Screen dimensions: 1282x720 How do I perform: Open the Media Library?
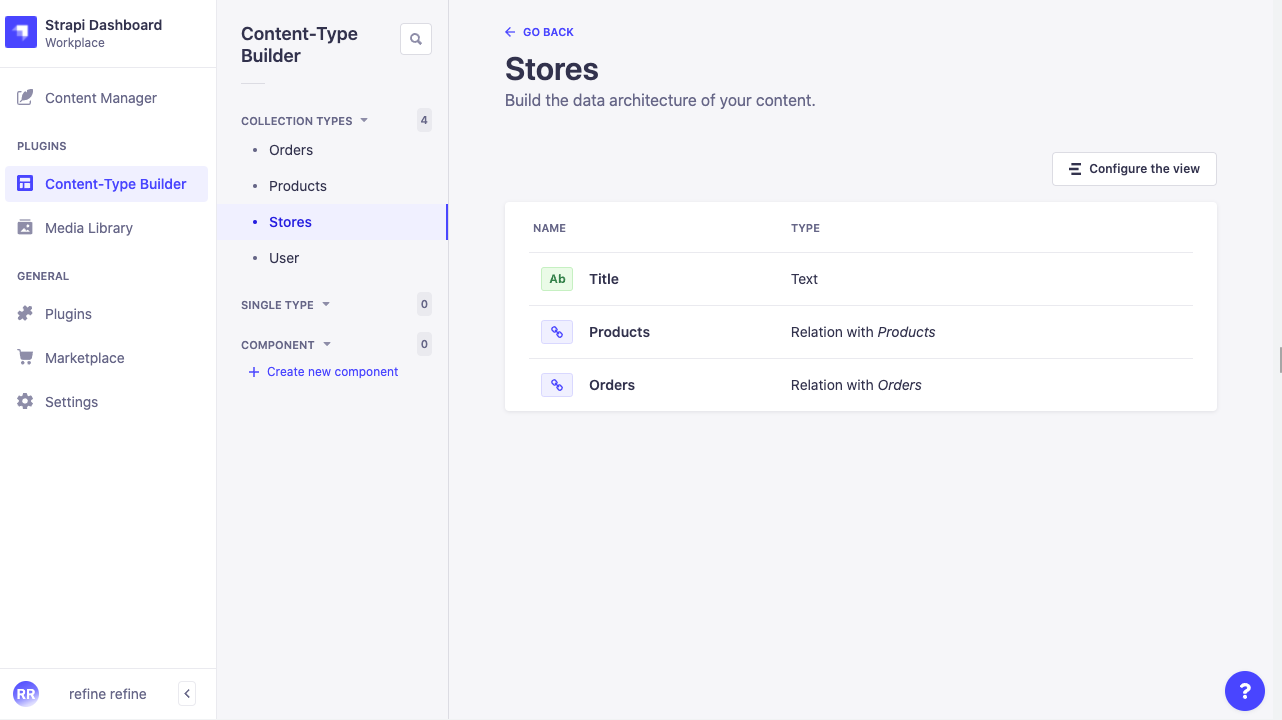click(x=88, y=227)
